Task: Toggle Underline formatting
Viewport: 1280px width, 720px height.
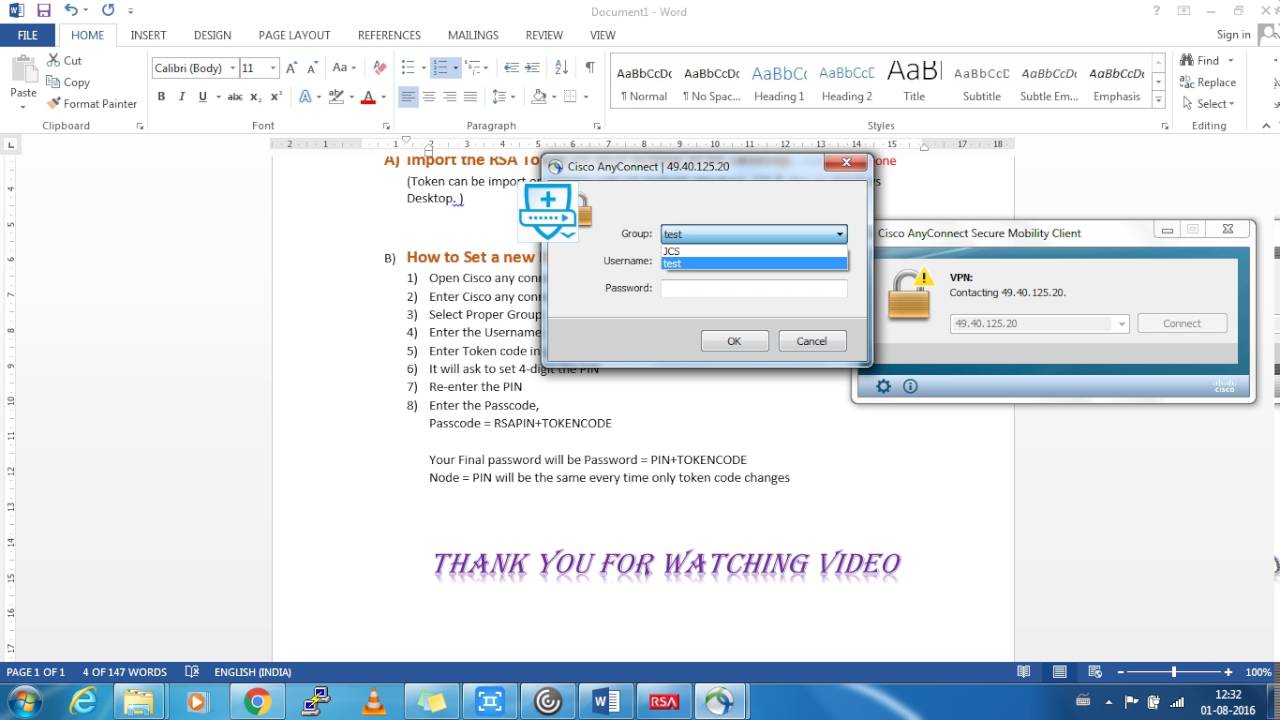Action: click(203, 97)
